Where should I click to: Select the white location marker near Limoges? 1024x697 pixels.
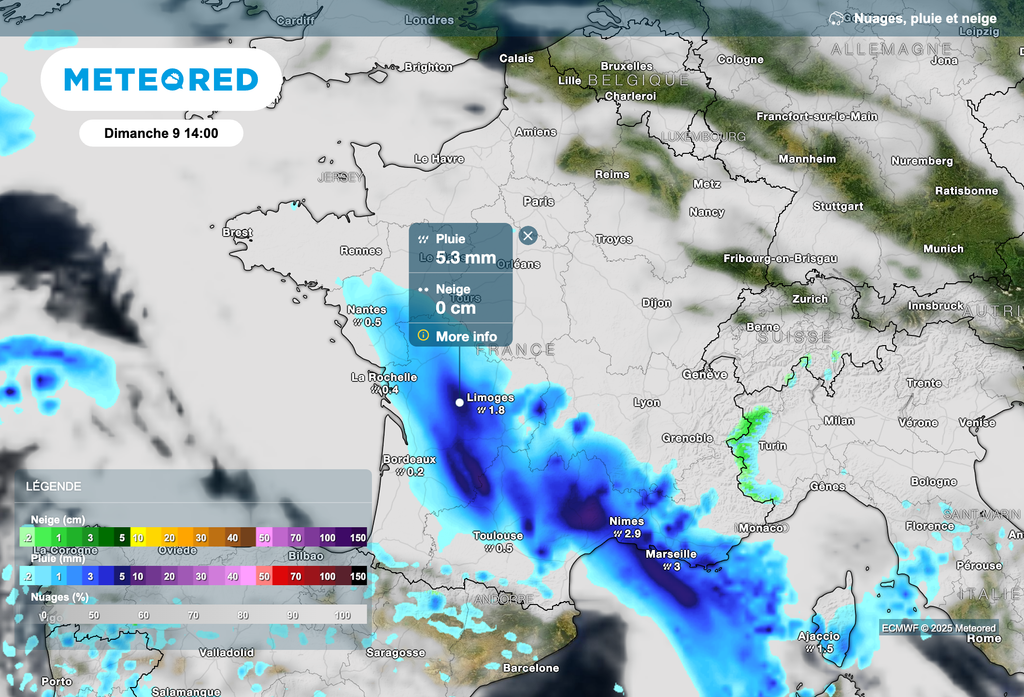[x=459, y=402]
